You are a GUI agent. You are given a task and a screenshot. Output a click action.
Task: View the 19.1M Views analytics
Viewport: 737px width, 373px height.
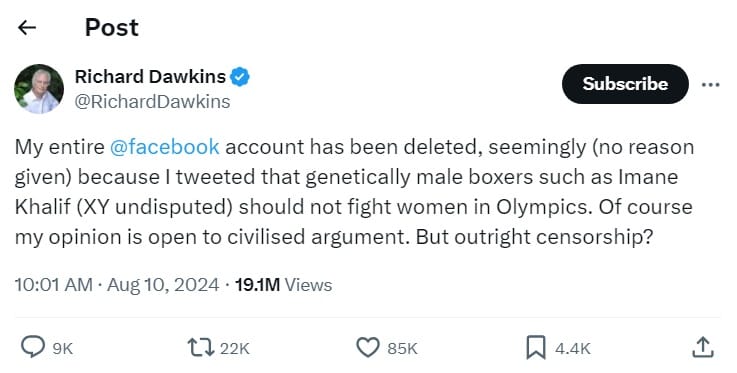(x=283, y=285)
